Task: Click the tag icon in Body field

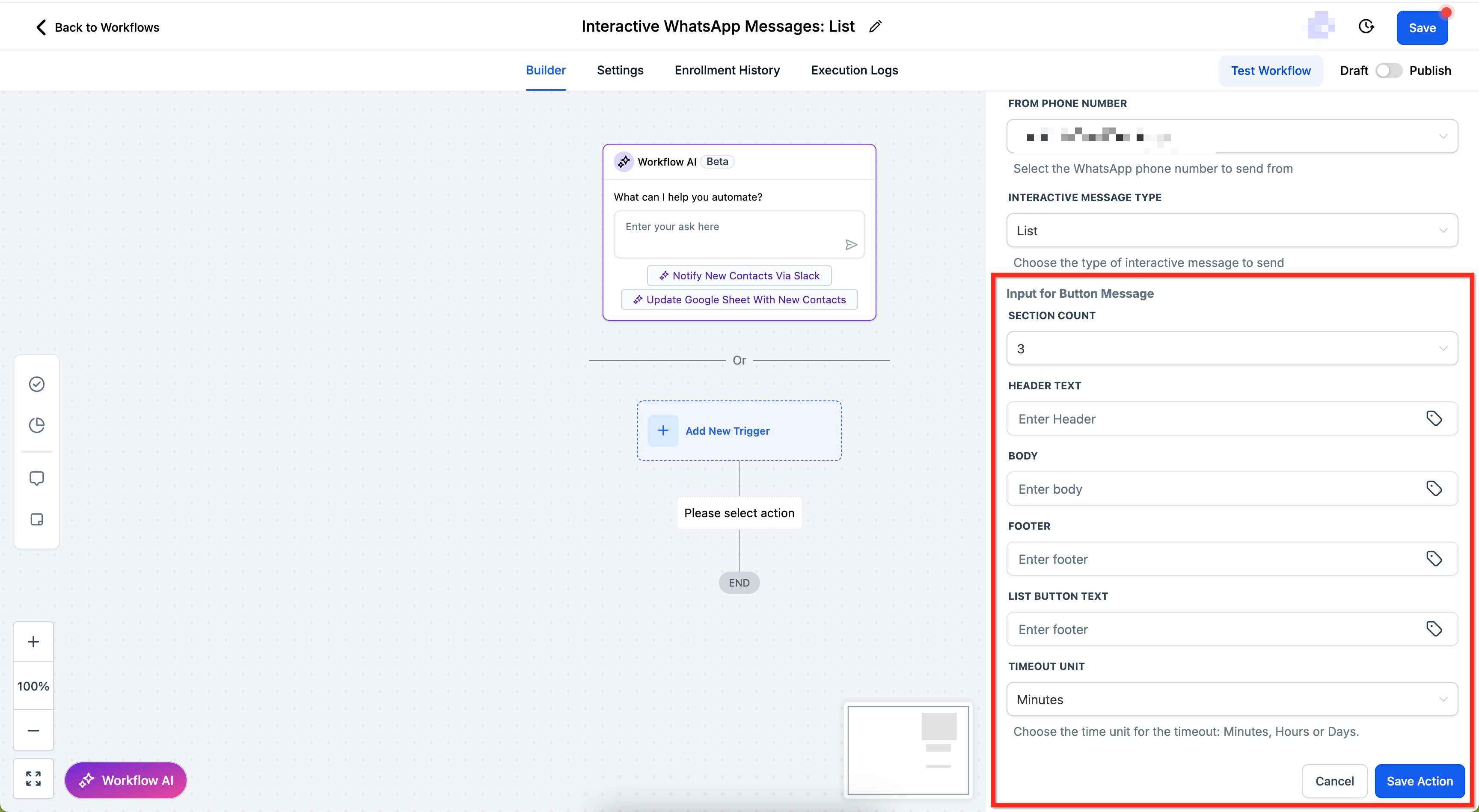Action: 1434,488
